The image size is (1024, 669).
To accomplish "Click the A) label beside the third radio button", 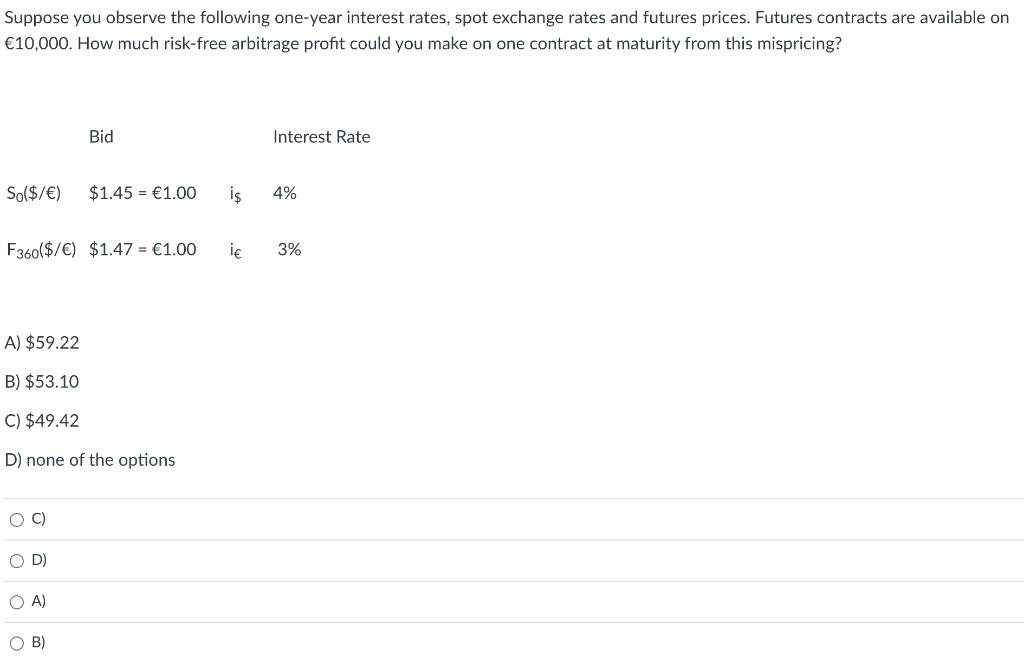I will click(39, 601).
